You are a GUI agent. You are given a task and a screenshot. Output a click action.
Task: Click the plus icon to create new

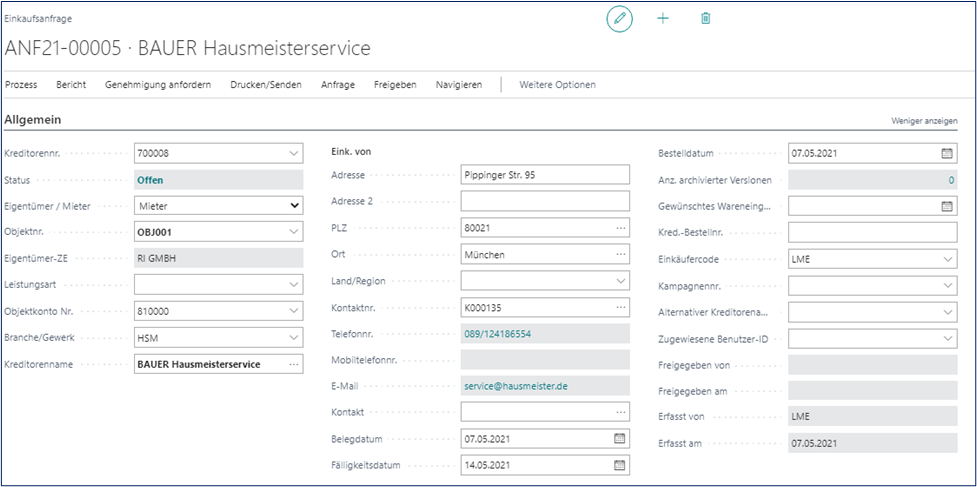click(662, 19)
